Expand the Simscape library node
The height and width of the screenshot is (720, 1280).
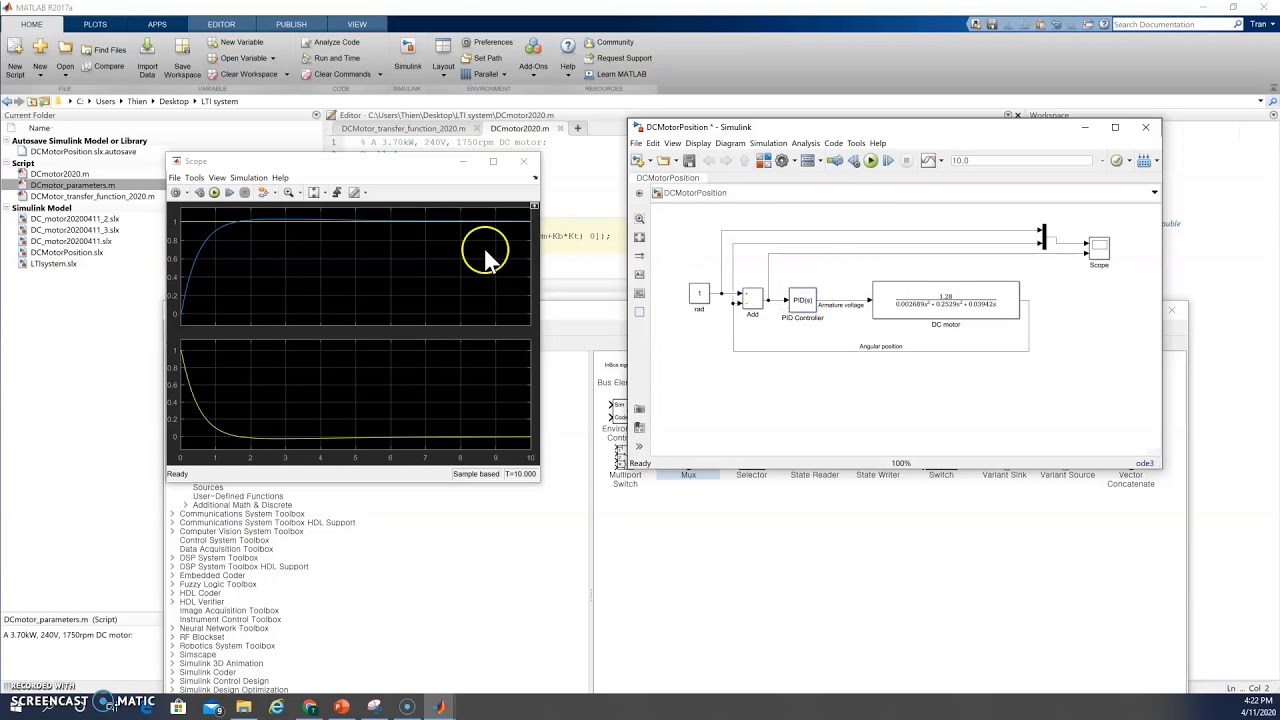tap(172, 655)
